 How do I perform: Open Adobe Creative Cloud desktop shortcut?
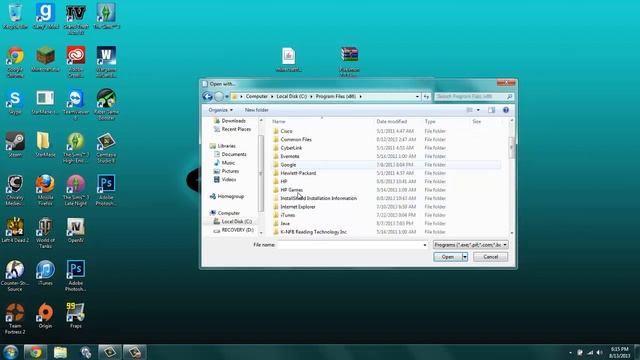click(76, 62)
